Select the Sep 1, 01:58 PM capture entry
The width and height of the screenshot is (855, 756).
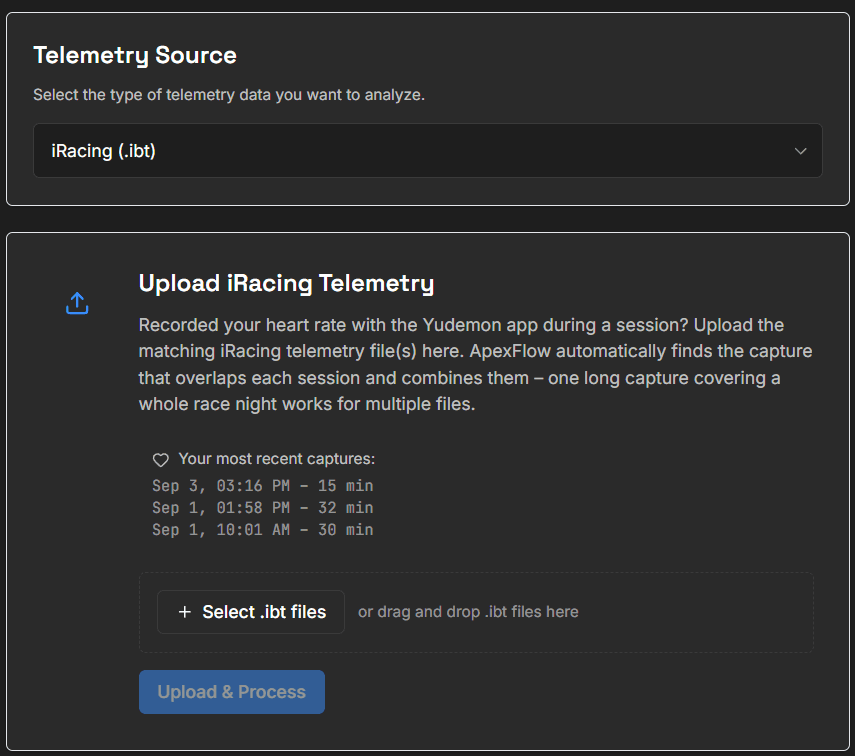pos(263,508)
